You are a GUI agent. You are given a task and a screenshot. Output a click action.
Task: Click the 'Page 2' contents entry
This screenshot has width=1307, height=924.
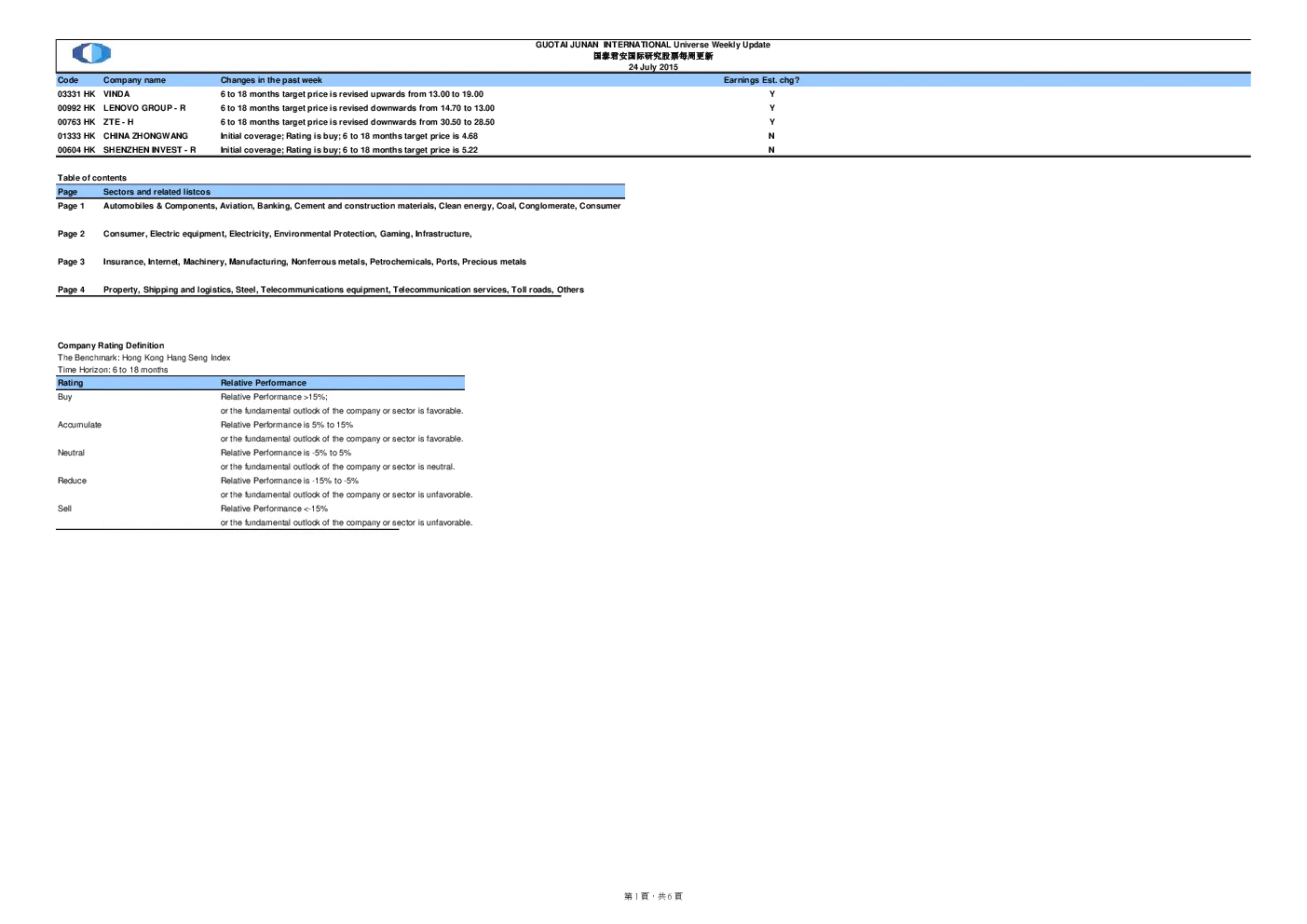[x=71, y=234]
